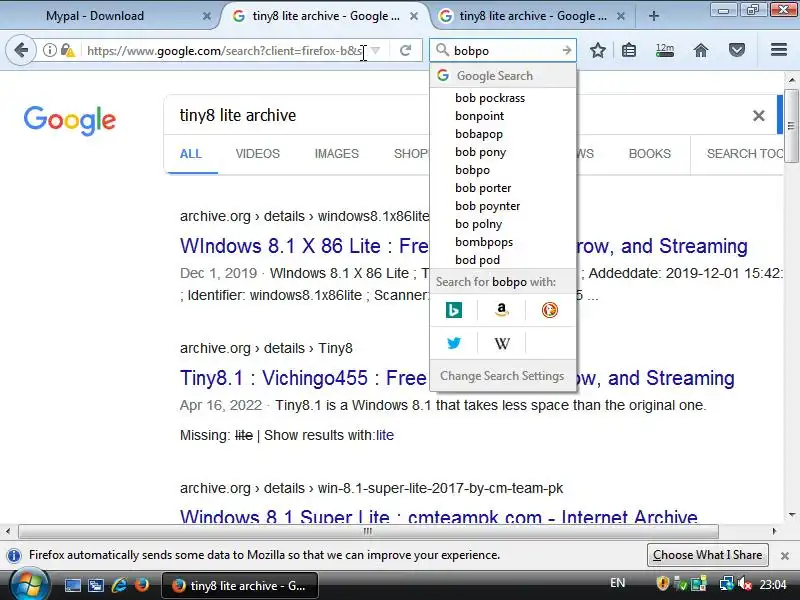
Task: Open a new browser tab
Action: (x=654, y=16)
